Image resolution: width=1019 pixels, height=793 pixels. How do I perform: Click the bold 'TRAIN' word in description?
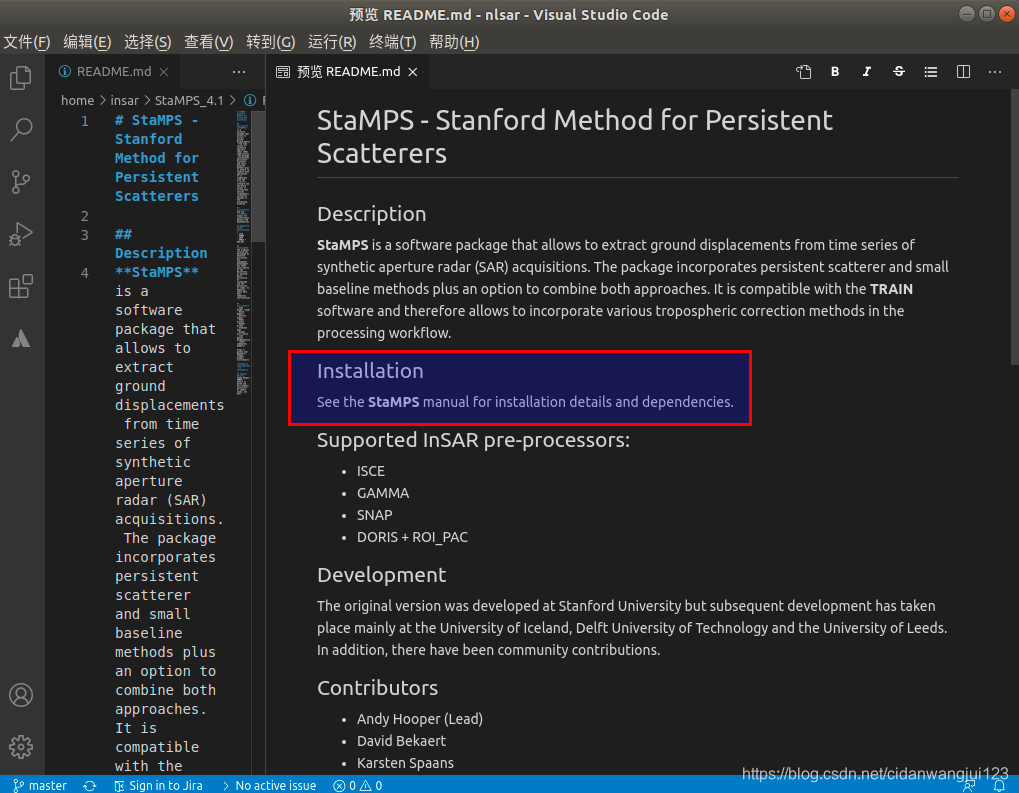pyautogui.click(x=891, y=289)
